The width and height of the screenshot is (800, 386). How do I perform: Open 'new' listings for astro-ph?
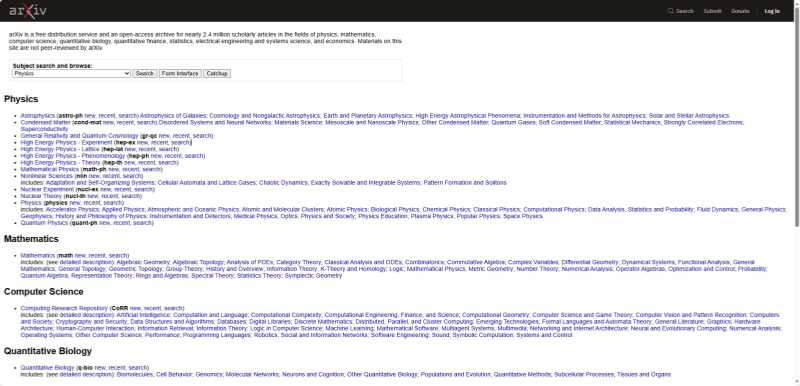(90, 116)
